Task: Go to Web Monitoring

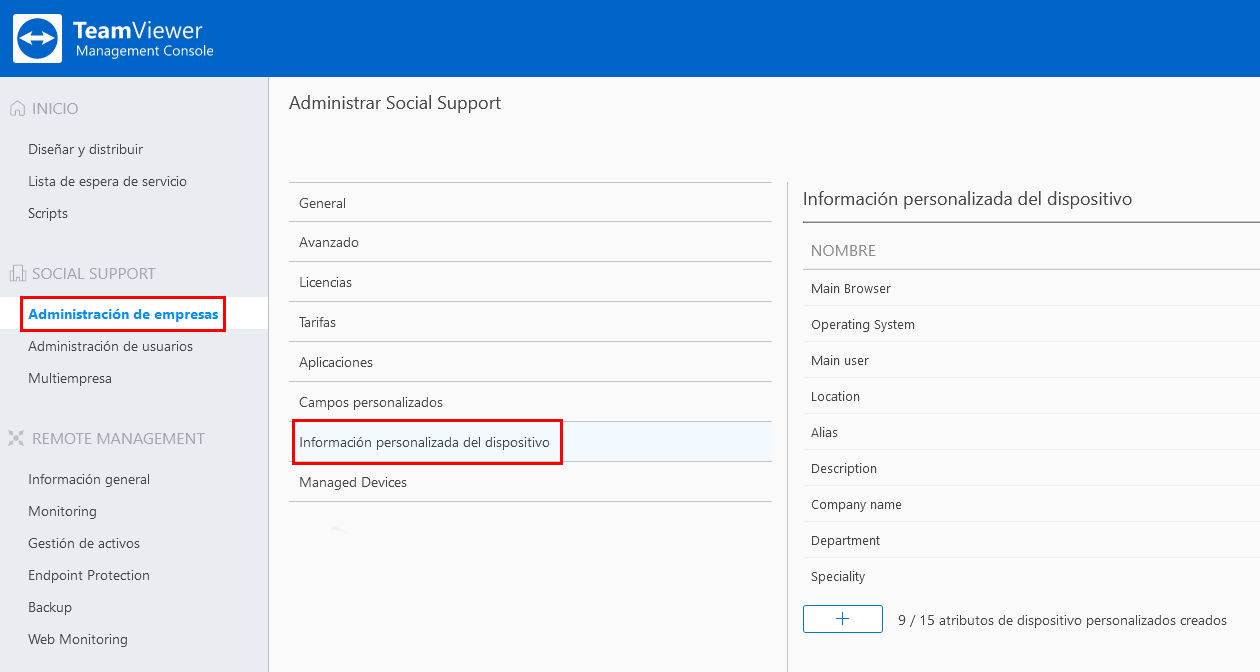Action: click(78, 639)
